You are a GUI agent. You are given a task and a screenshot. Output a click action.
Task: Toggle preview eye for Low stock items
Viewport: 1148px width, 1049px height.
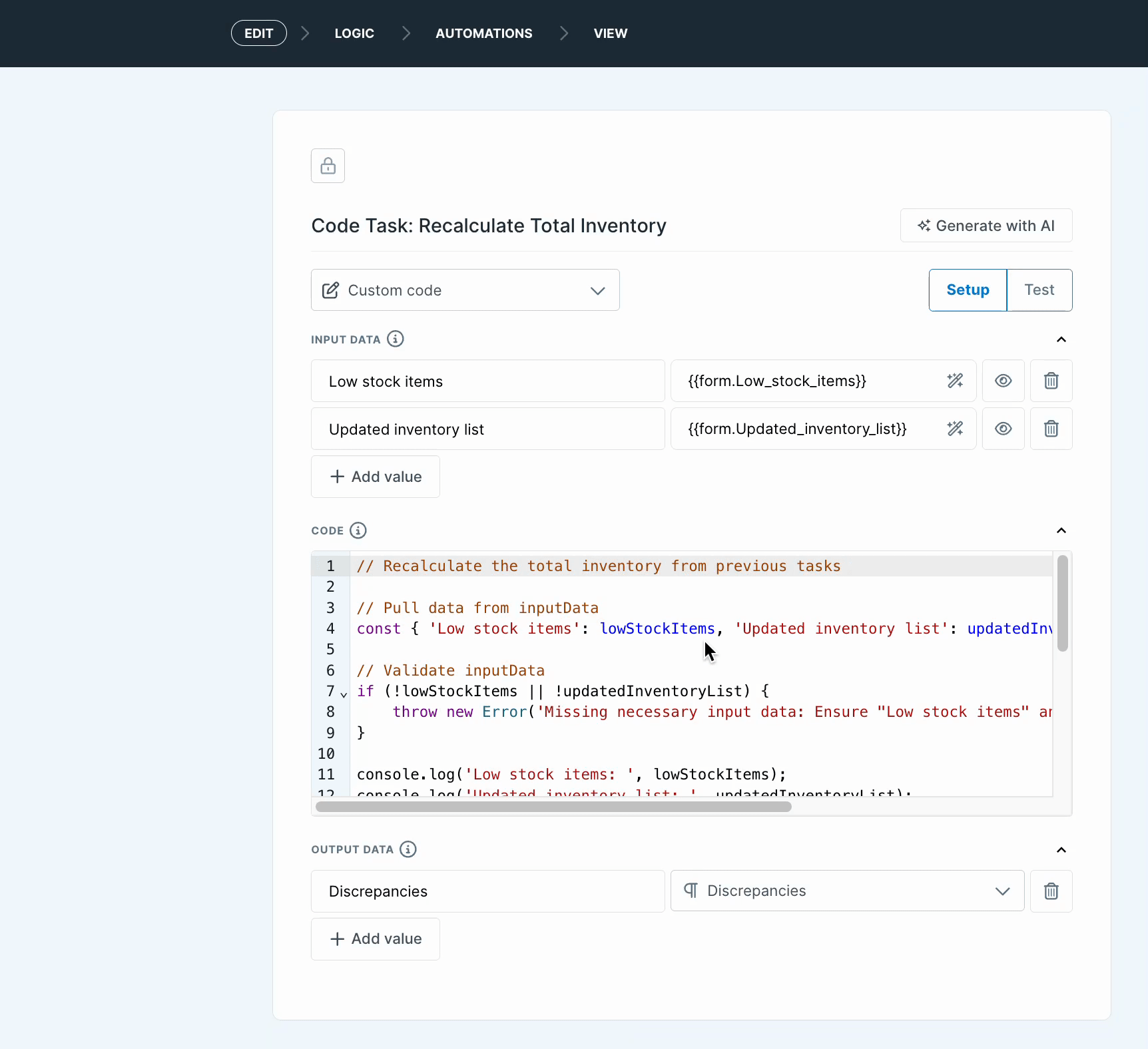pos(1003,381)
